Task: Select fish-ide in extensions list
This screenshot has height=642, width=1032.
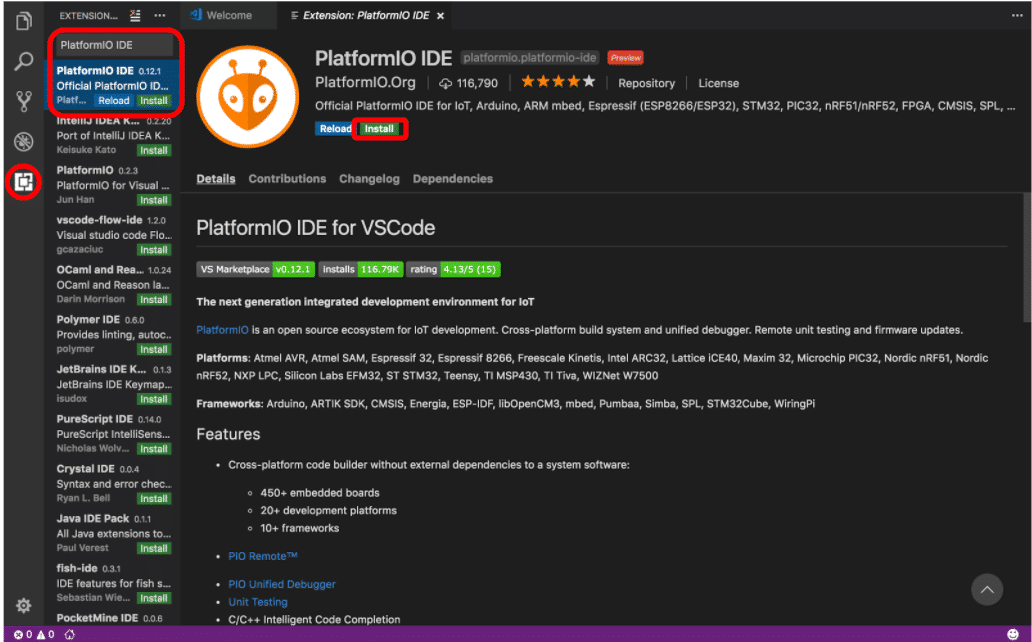Action: 113,583
